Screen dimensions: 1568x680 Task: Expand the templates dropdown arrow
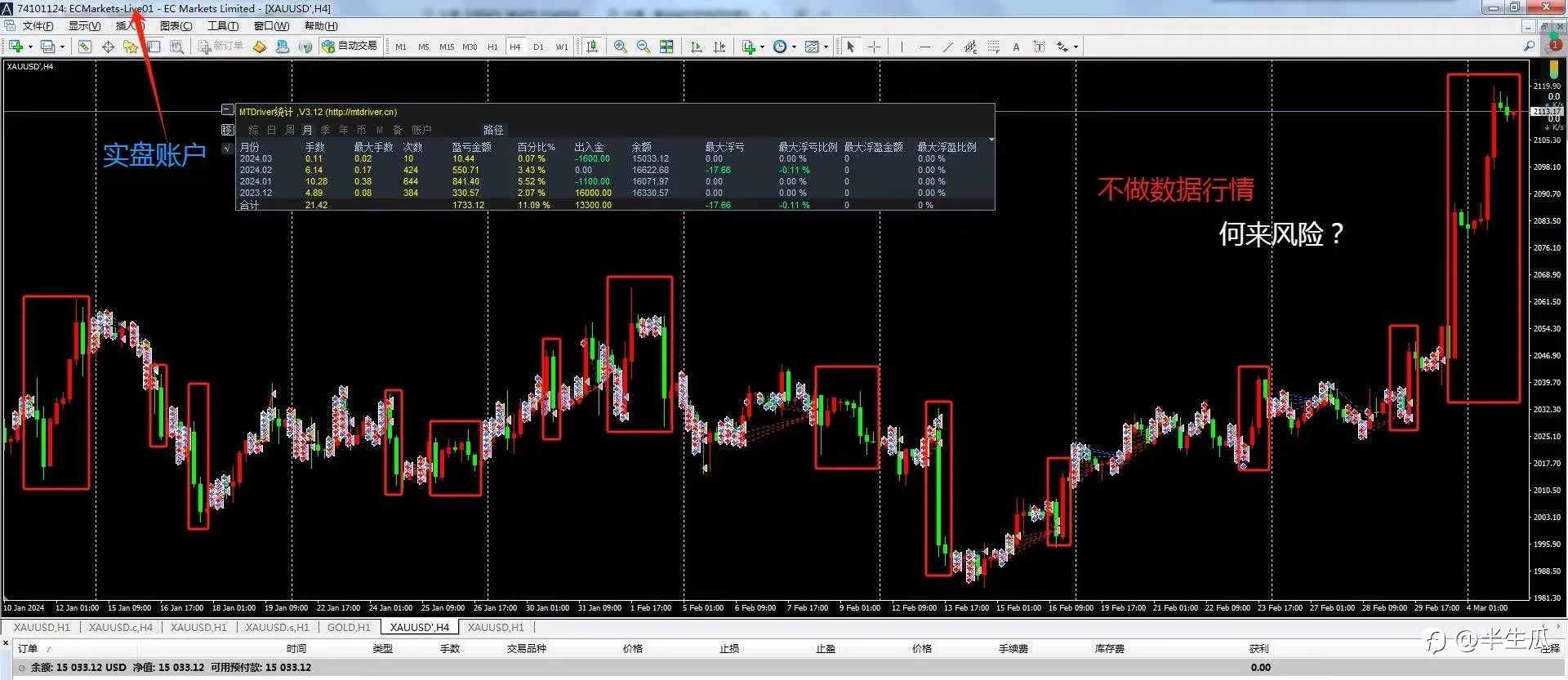click(x=826, y=47)
